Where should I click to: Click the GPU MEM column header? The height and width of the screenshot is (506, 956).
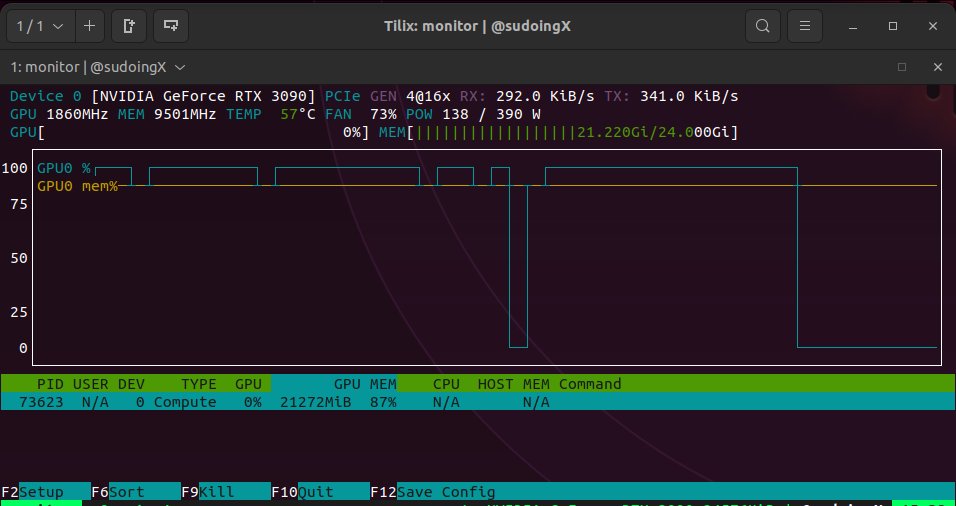(365, 384)
